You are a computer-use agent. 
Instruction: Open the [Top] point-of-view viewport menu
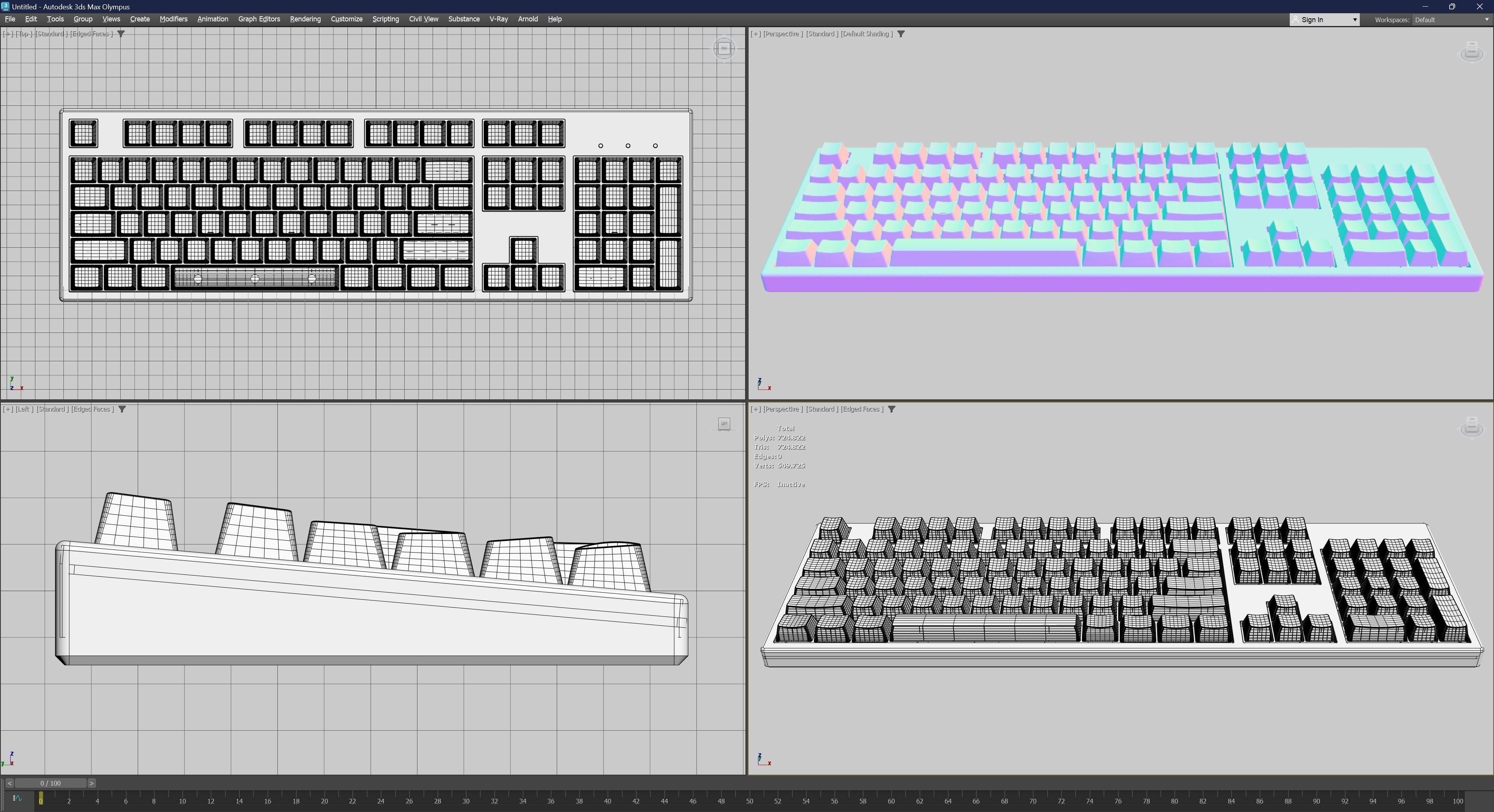point(24,33)
